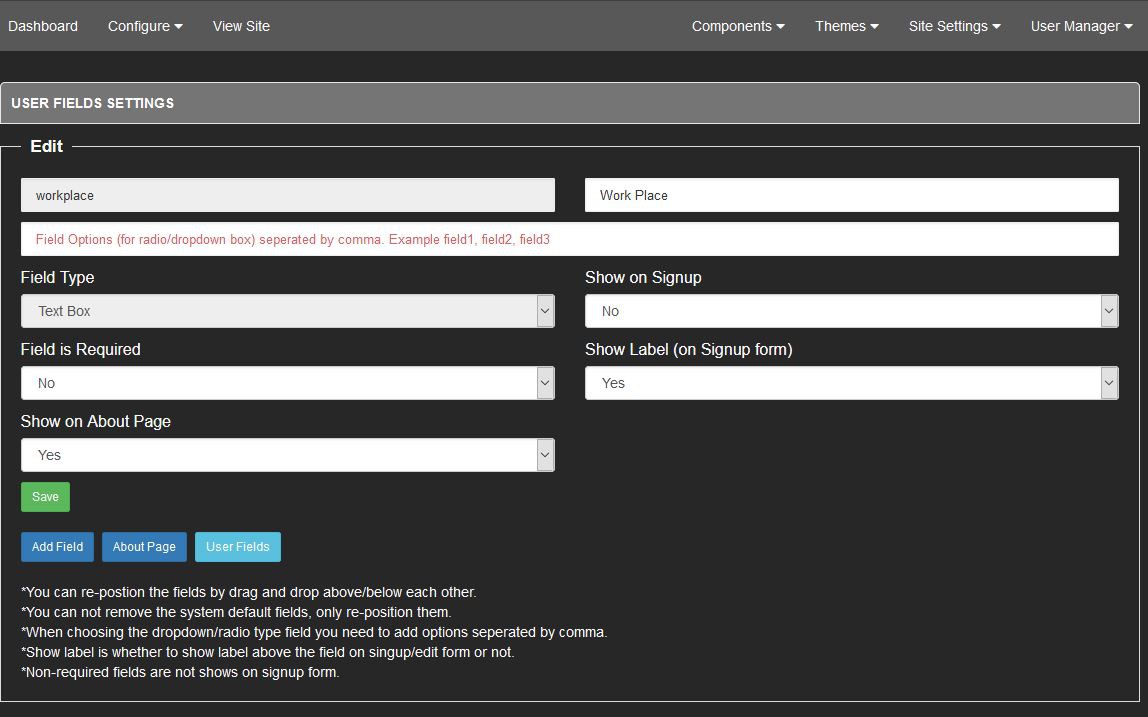Open the Show on About Page dropdown

click(x=288, y=455)
